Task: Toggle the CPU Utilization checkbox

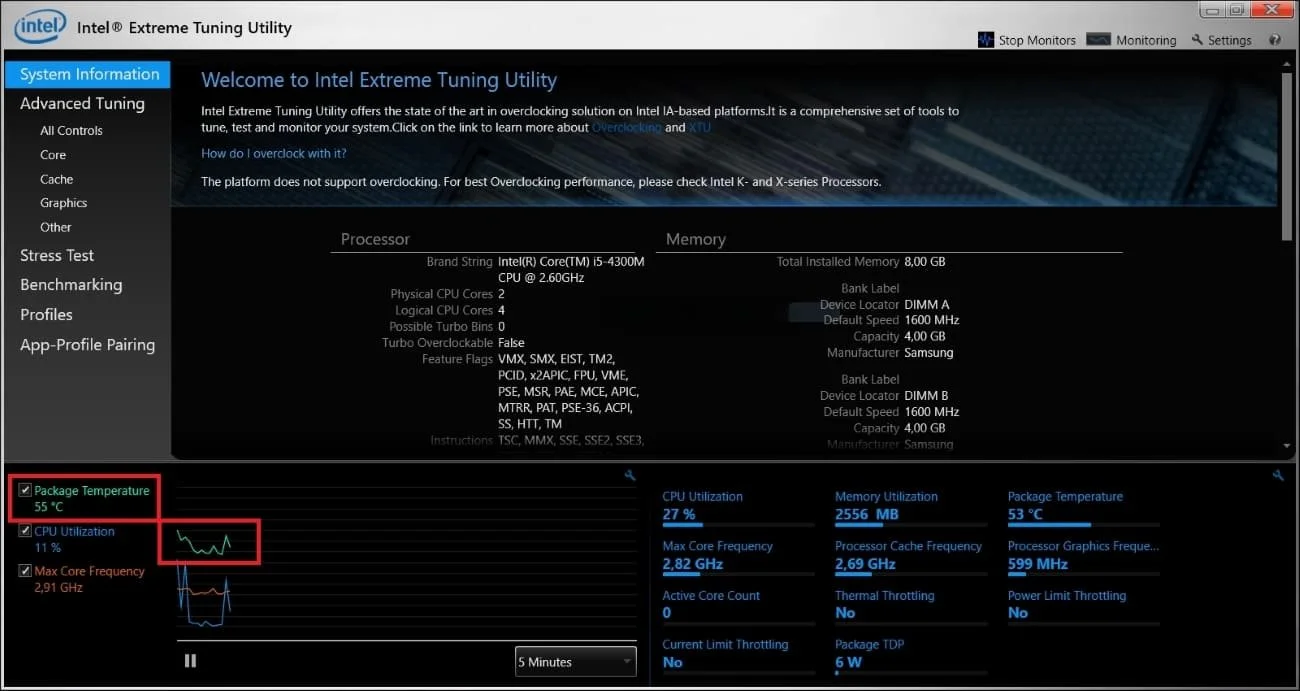Action: pos(25,531)
